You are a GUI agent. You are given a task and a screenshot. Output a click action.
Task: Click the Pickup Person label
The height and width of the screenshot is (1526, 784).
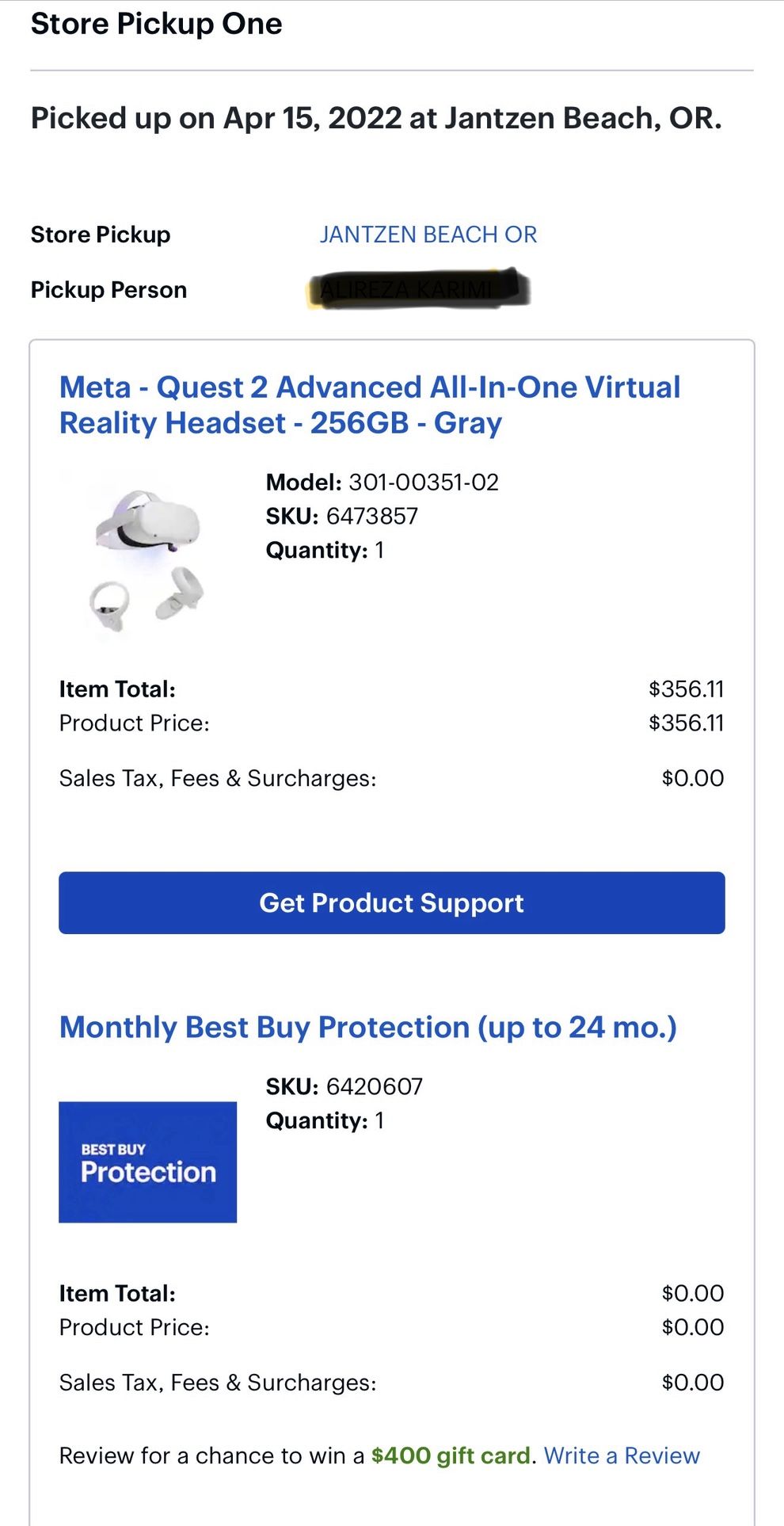[x=108, y=290]
